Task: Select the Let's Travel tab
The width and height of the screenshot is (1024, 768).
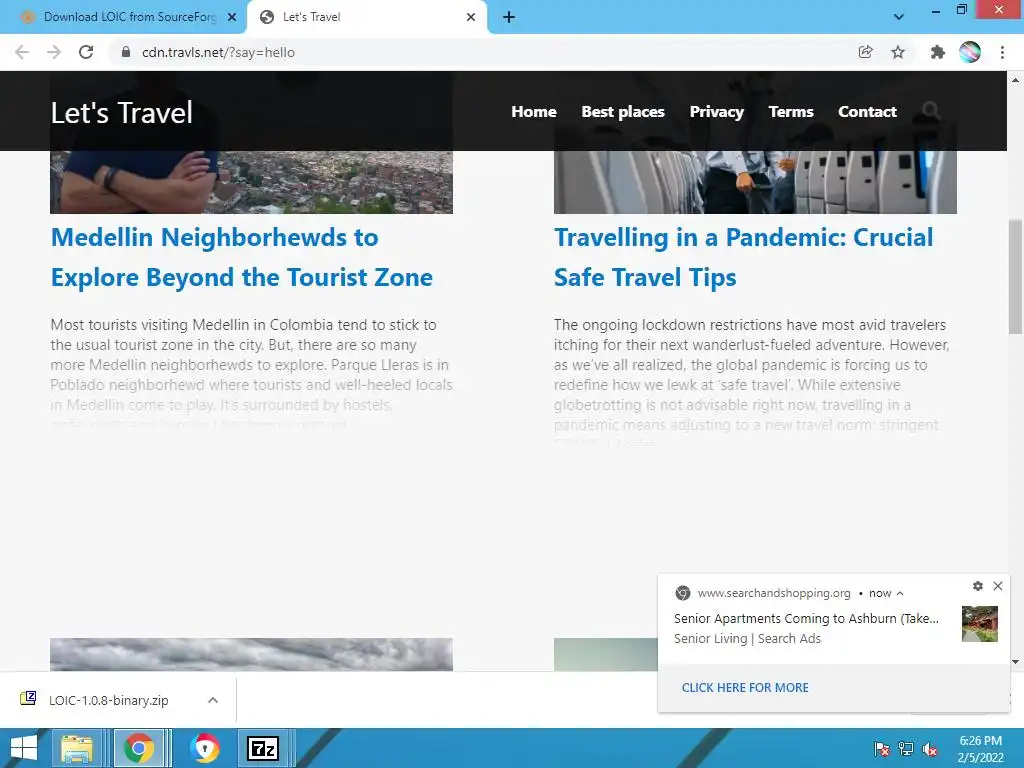Action: click(x=366, y=17)
